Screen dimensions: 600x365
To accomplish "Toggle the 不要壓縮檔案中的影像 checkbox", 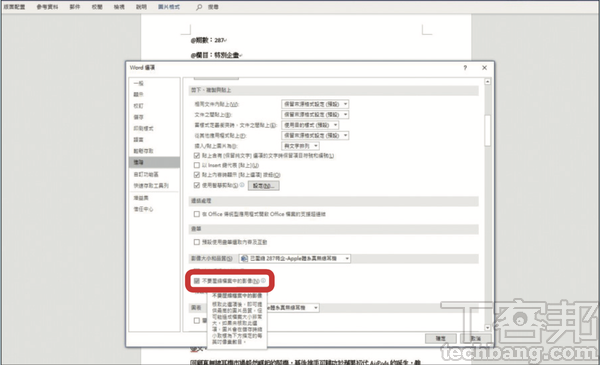I will pos(197,281).
